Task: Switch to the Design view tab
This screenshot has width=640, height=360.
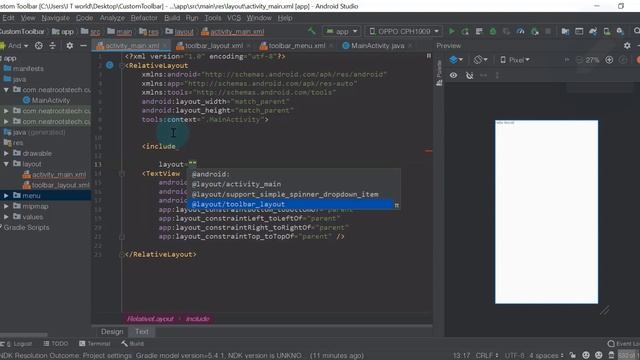Action: 112,331
